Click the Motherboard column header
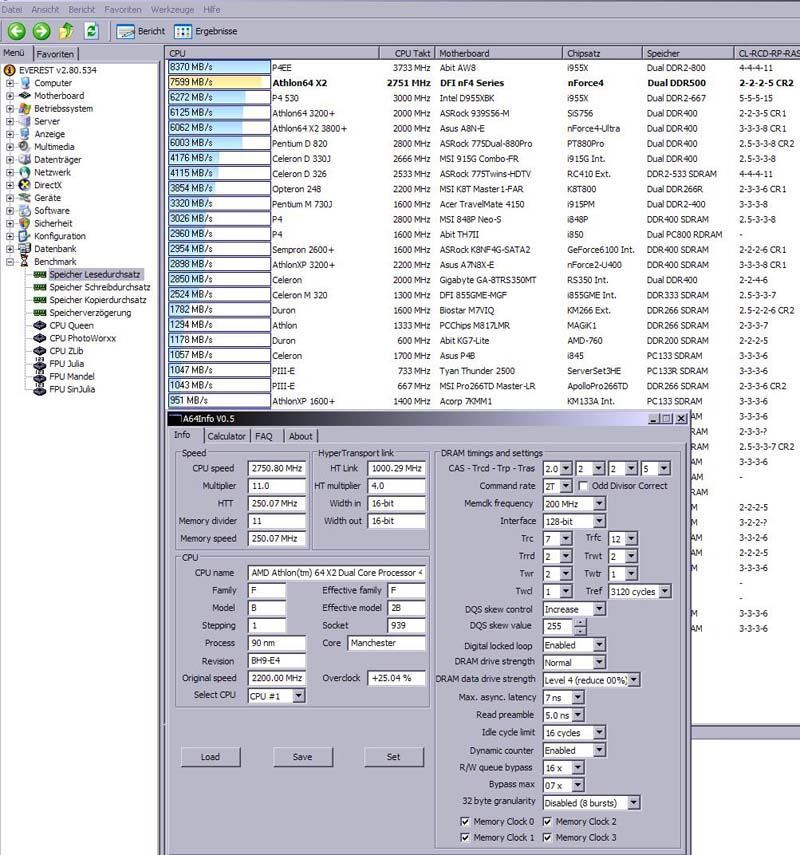 [498, 53]
